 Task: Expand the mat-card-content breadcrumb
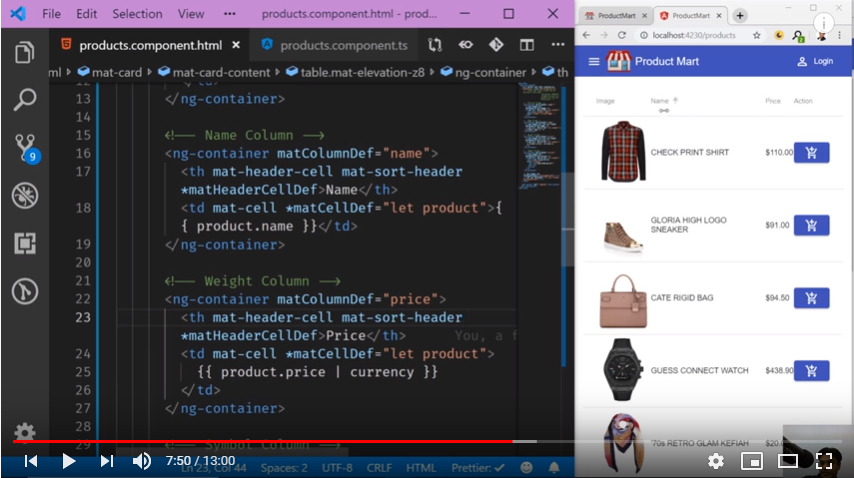214,72
